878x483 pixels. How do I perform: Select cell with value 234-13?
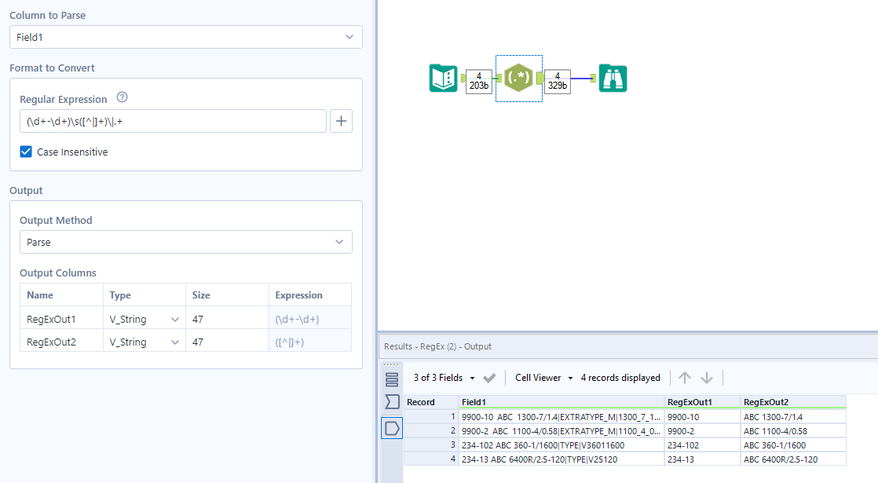click(703, 459)
